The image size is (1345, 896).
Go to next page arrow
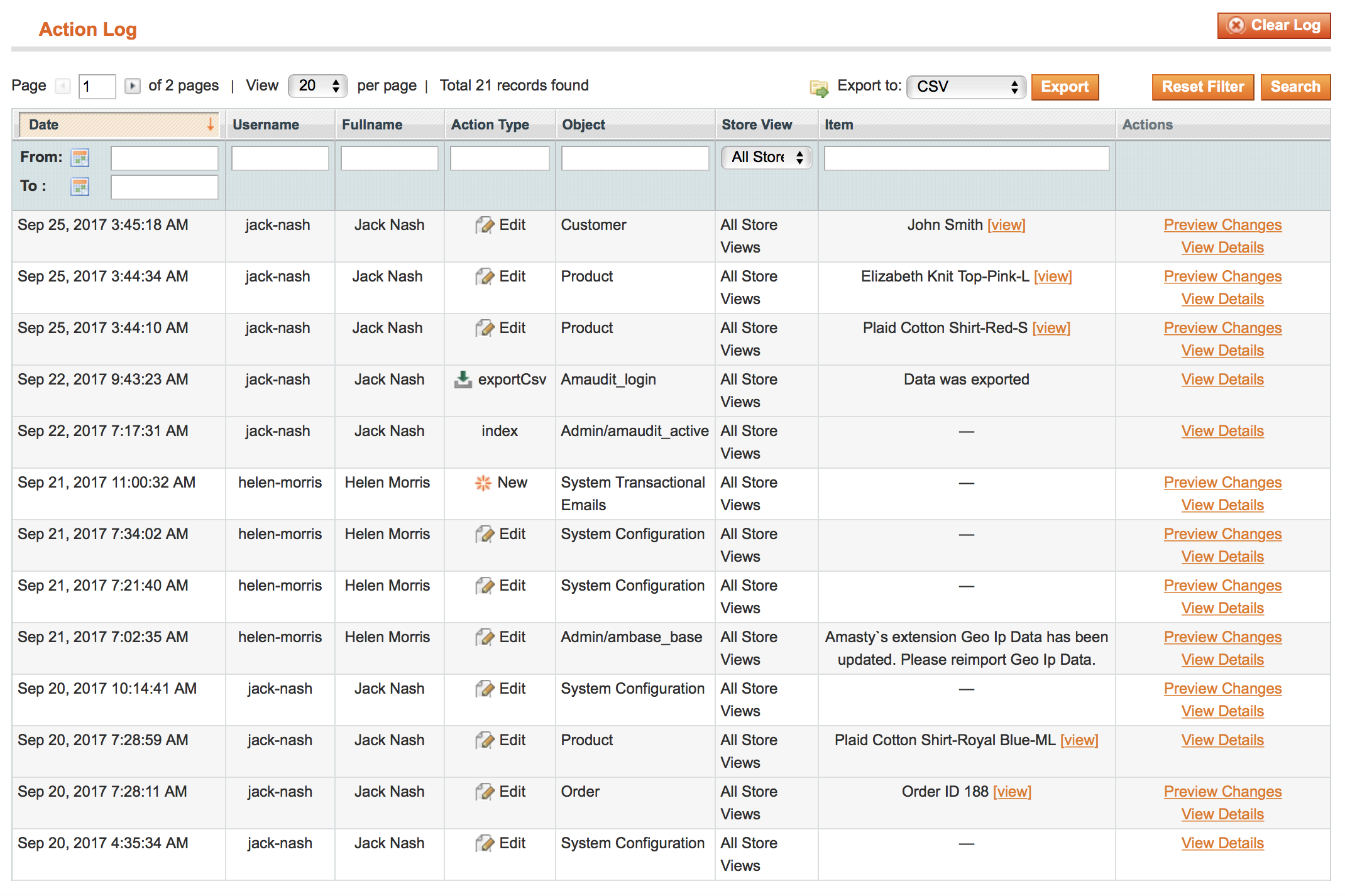coord(132,86)
